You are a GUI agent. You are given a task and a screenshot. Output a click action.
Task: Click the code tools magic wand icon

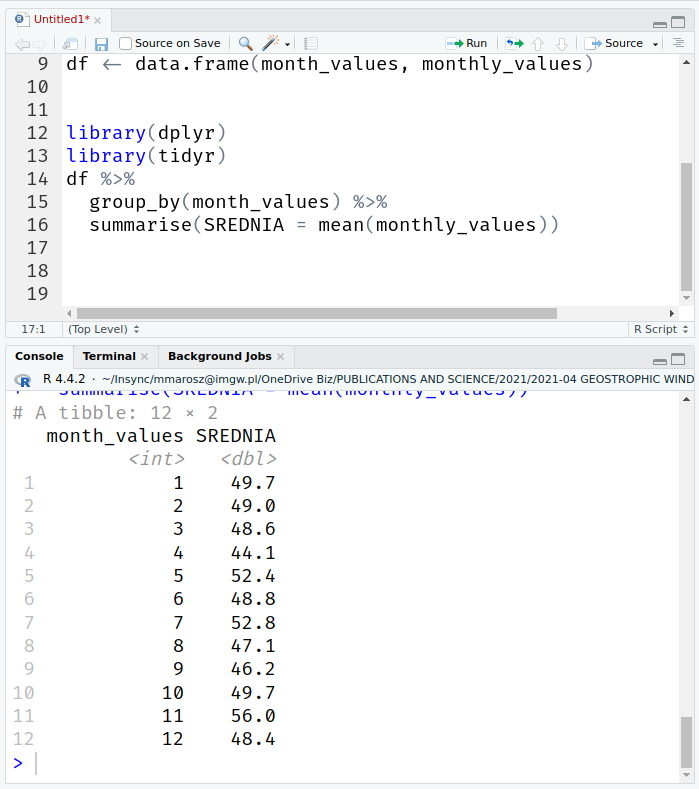pos(270,44)
